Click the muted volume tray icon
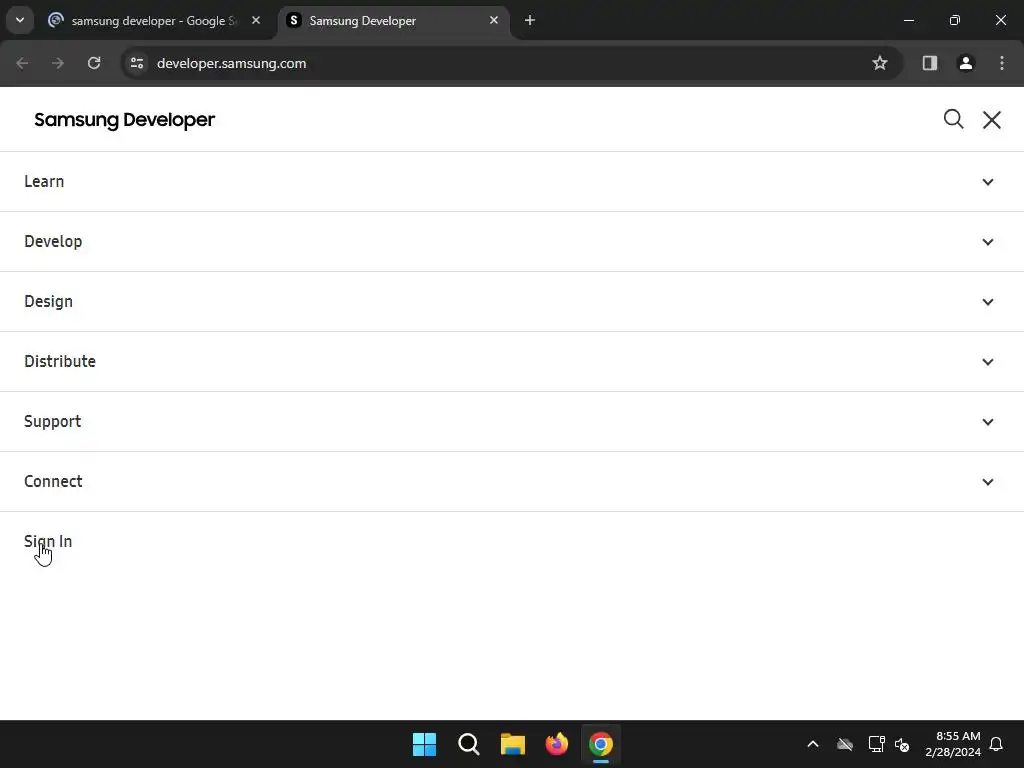Image resolution: width=1024 pixels, height=768 pixels. pos(902,744)
